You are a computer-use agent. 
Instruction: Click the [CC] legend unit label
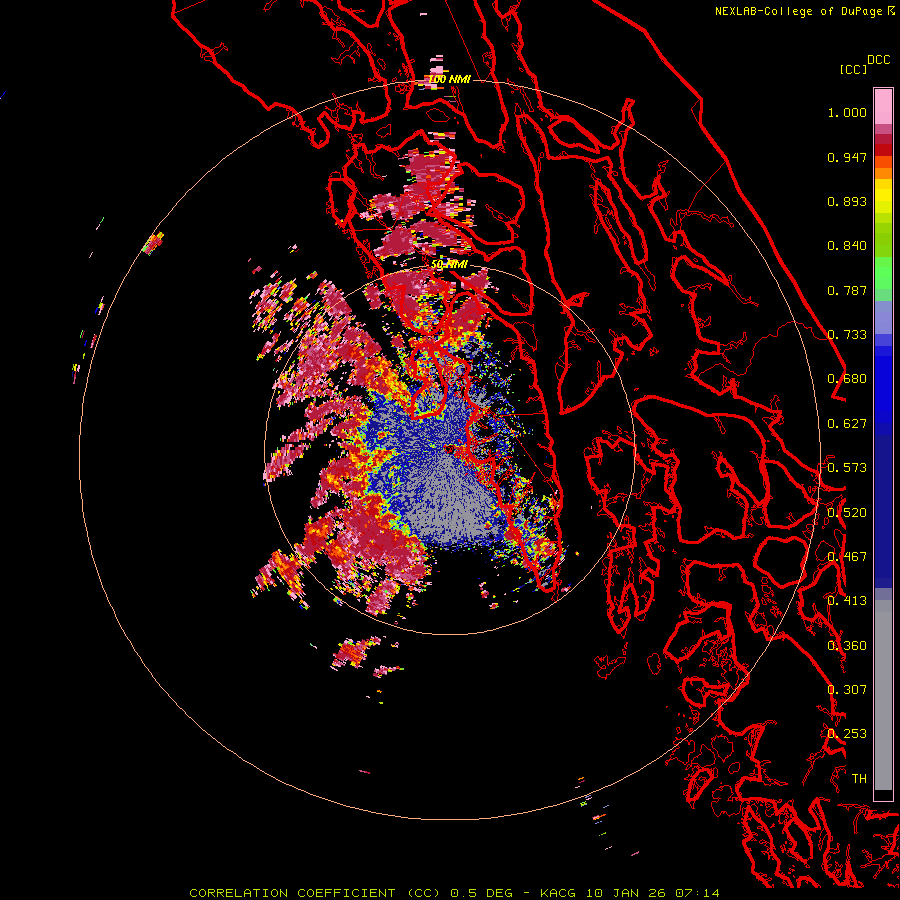pyautogui.click(x=853, y=69)
